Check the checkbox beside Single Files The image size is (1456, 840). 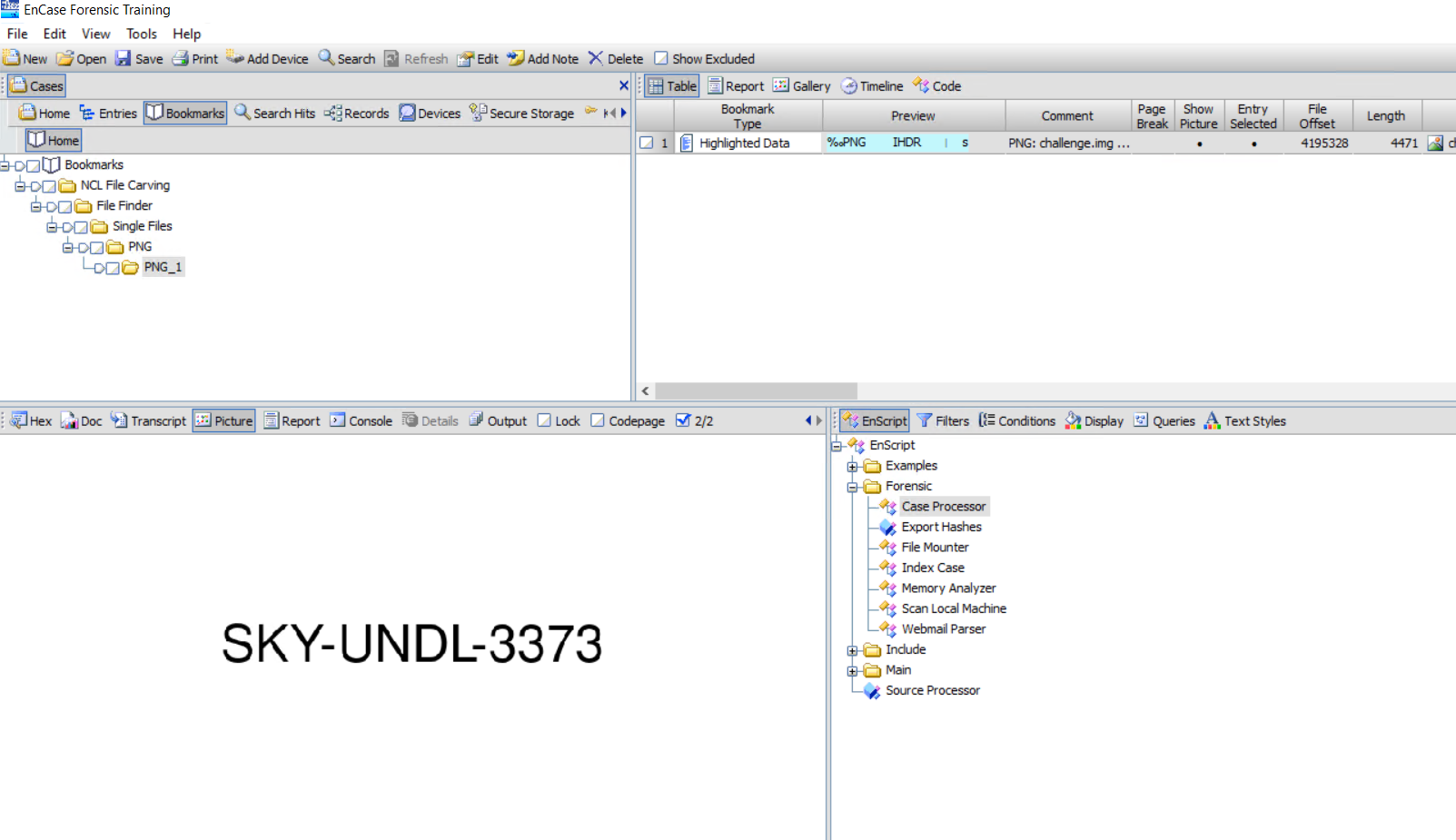(x=81, y=227)
